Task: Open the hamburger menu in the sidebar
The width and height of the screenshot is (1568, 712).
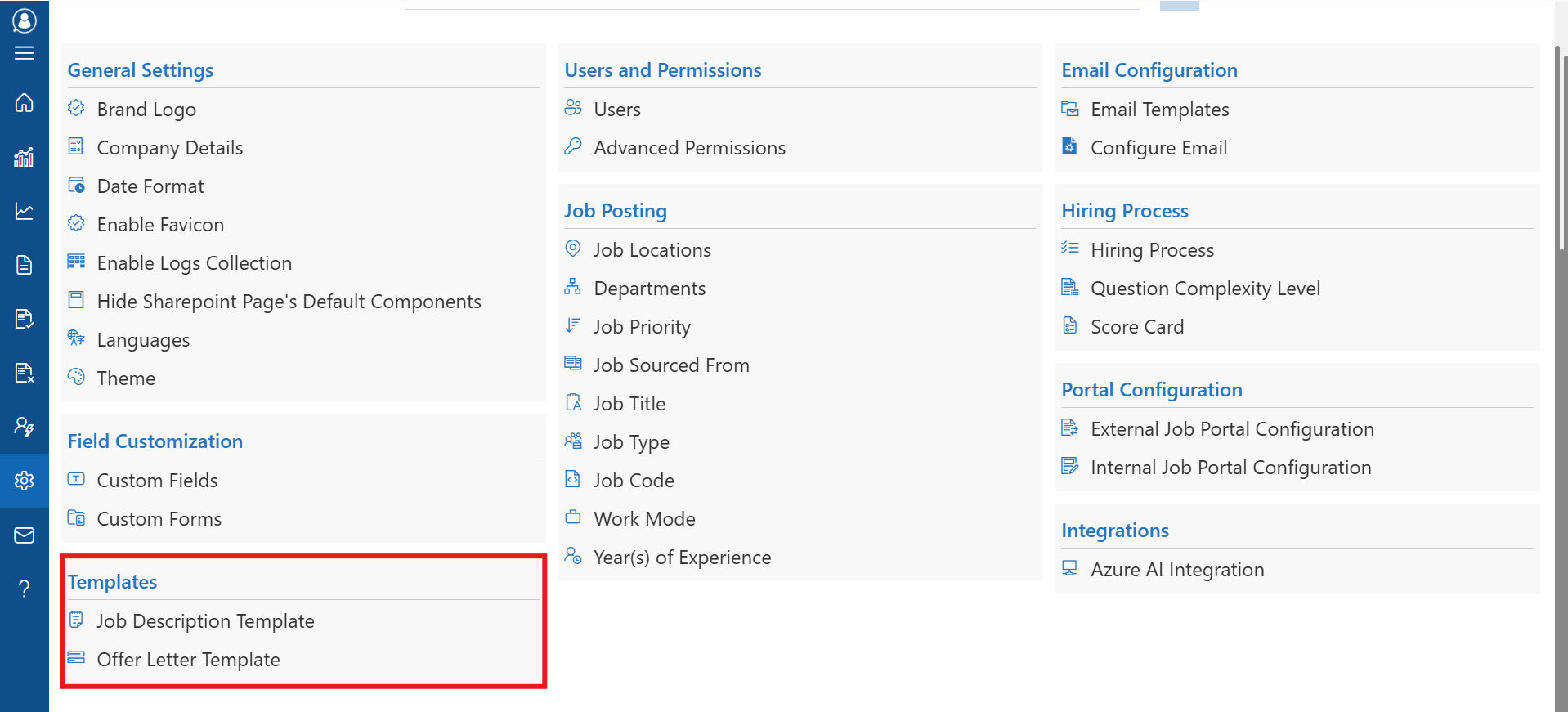Action: point(25,53)
